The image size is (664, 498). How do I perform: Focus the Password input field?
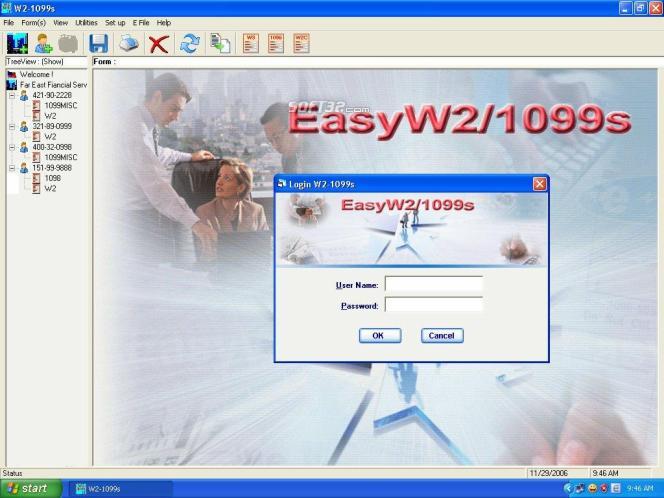434,305
